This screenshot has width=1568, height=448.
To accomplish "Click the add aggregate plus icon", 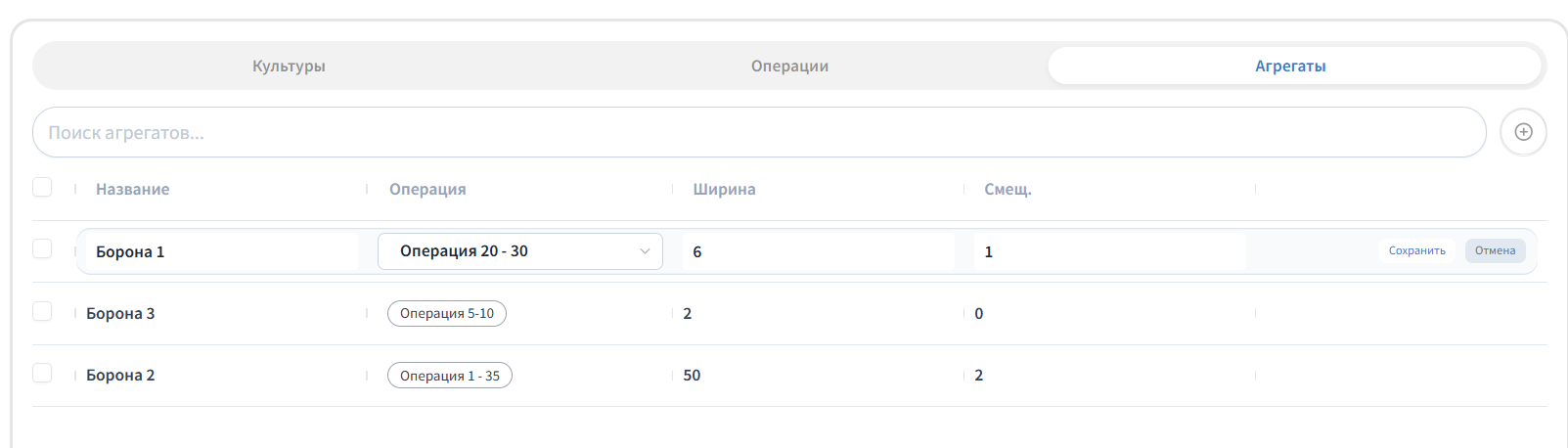I will tap(1523, 132).
